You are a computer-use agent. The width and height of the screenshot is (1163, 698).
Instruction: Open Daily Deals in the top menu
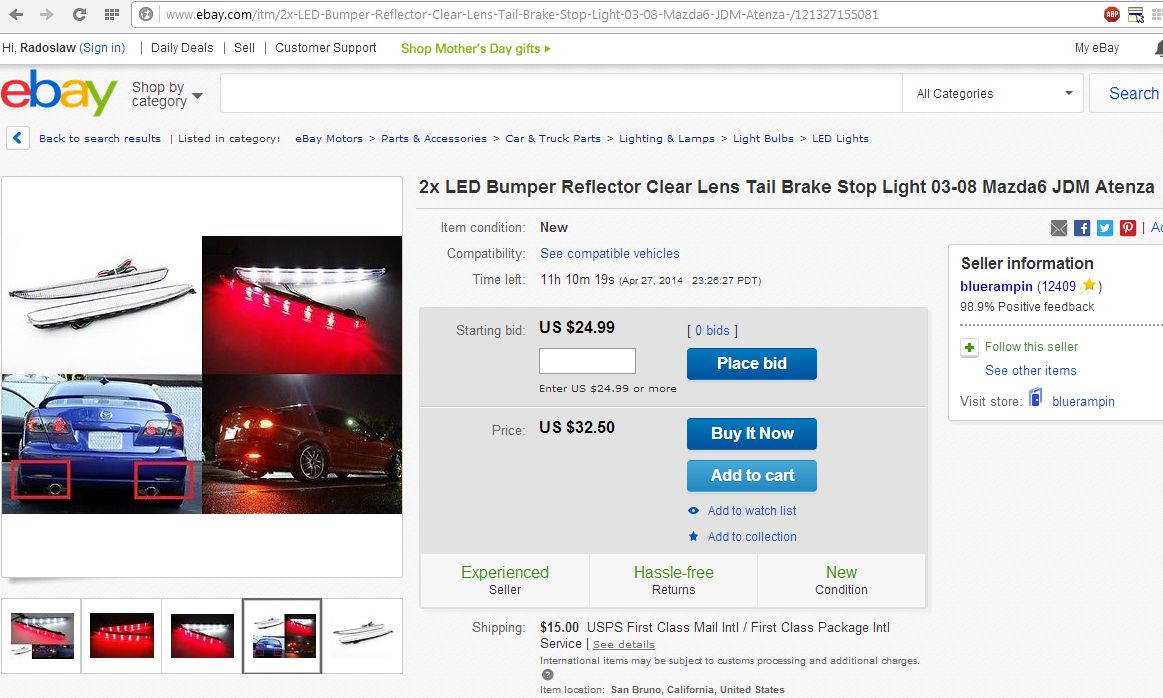[182, 48]
